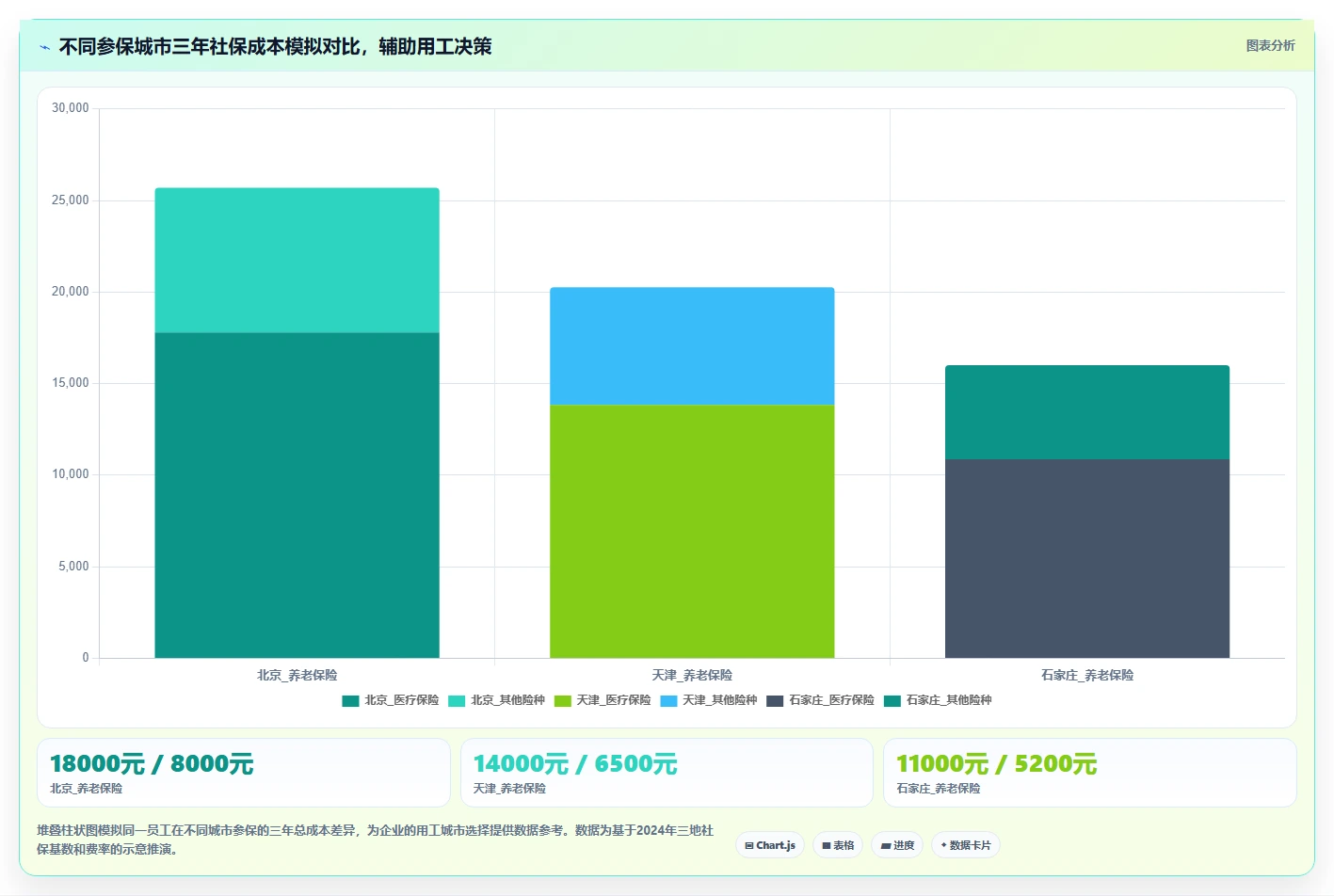Click the 北京_养老保险 x-axis label
The height and width of the screenshot is (896, 1334).
click(297, 676)
